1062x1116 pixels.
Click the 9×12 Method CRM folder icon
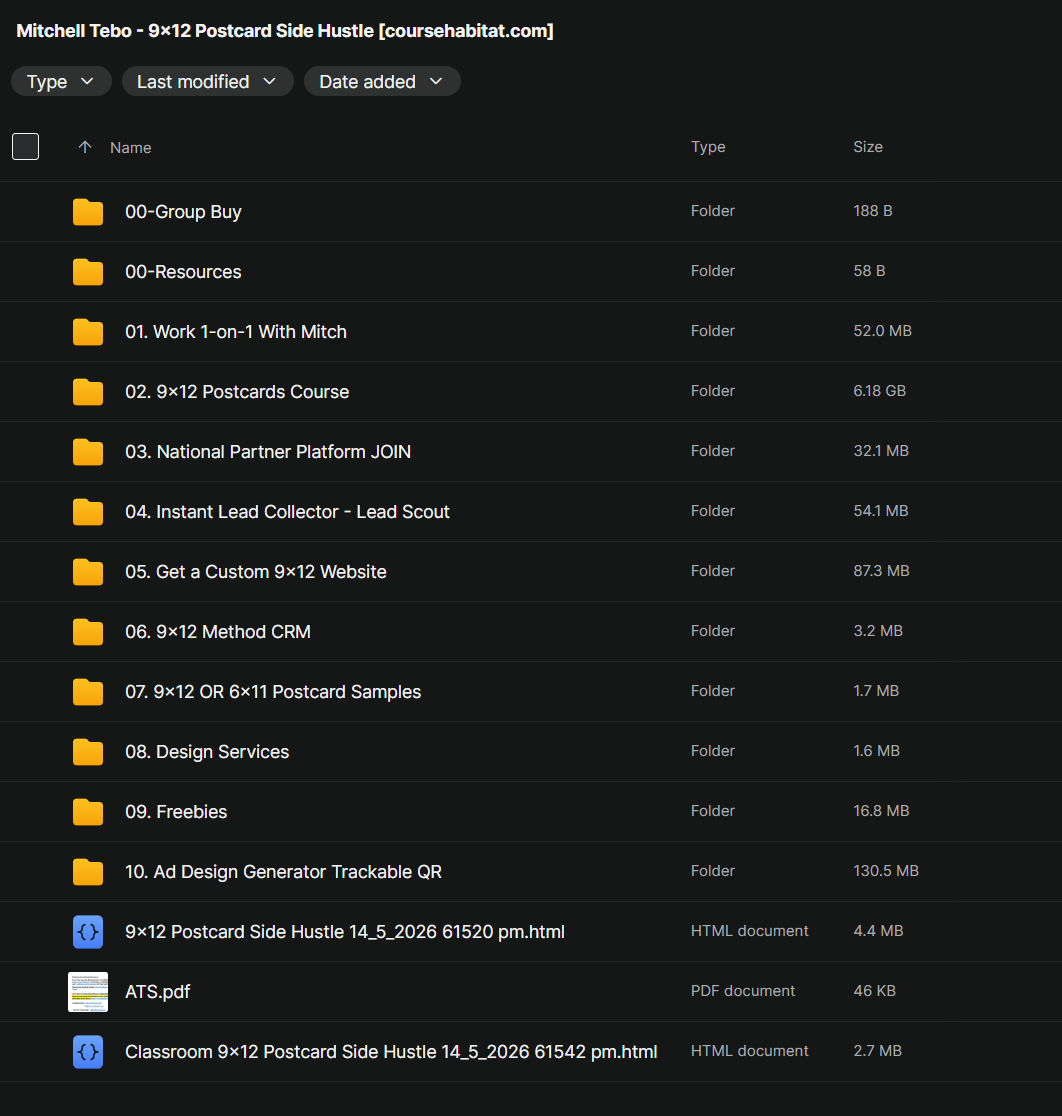coord(88,632)
